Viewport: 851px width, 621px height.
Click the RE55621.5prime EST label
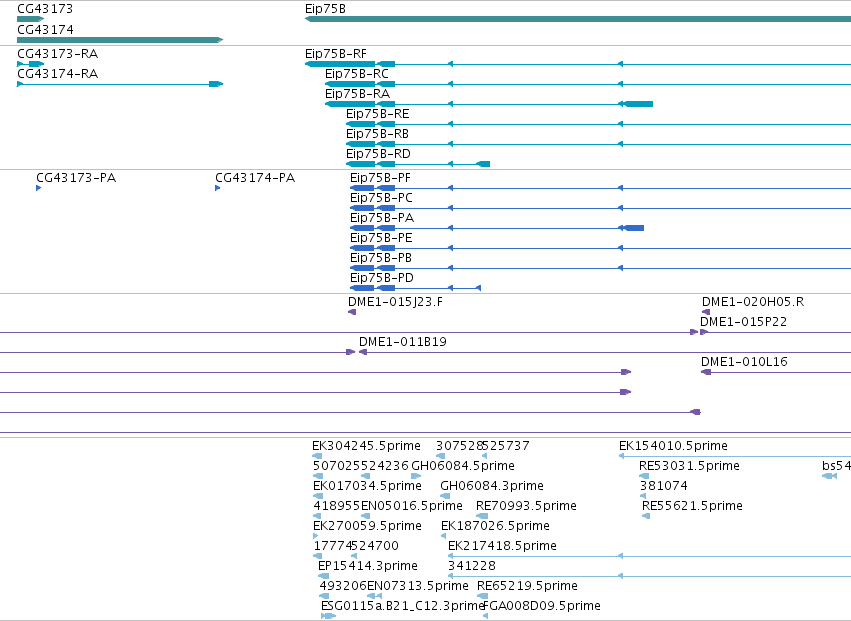693,506
